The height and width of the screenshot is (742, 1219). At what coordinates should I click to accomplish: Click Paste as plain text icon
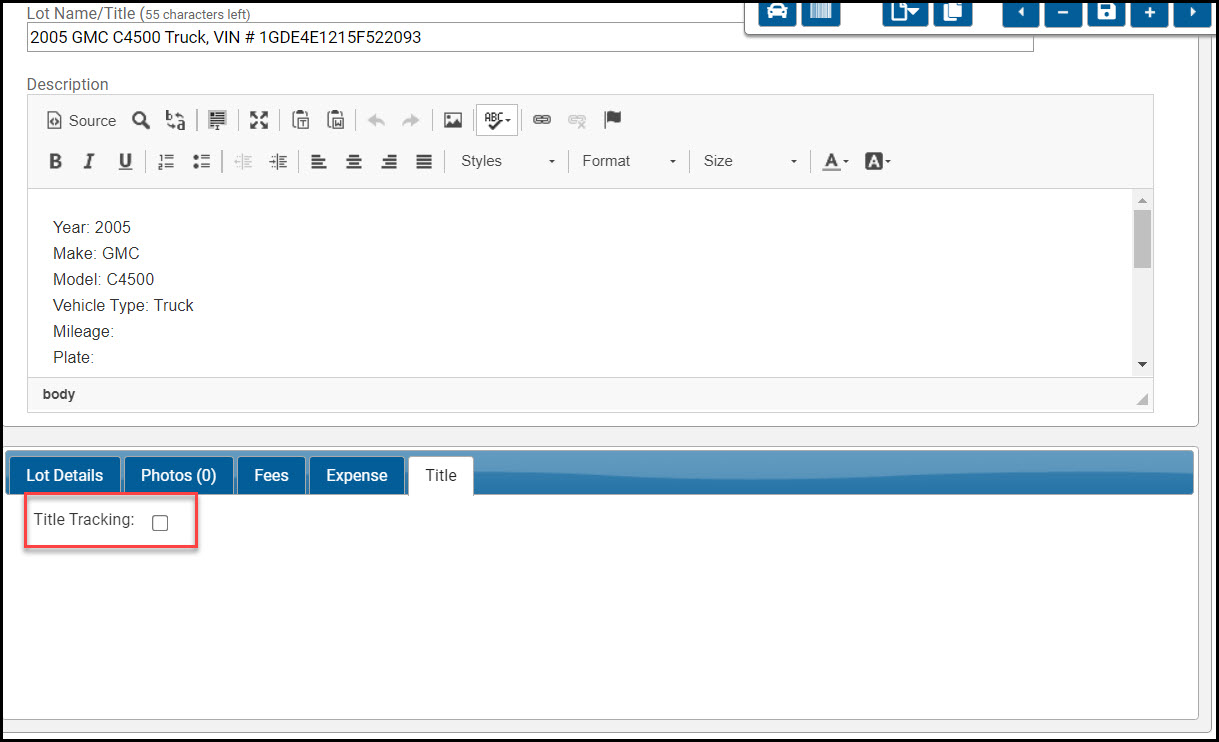coord(301,120)
